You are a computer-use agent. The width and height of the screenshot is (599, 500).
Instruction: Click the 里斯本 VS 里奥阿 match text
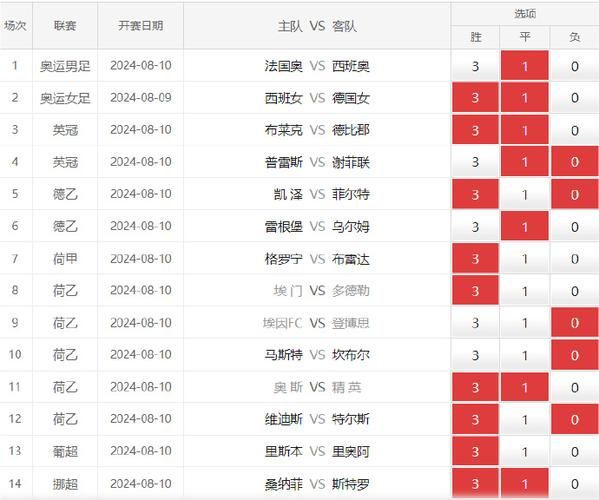click(317, 452)
